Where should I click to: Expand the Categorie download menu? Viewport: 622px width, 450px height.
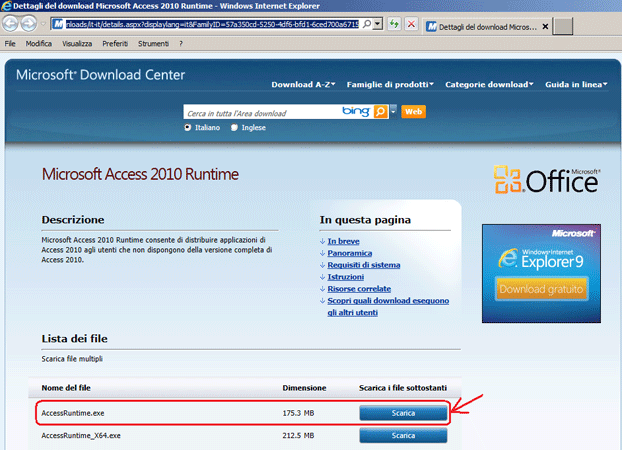[x=489, y=85]
